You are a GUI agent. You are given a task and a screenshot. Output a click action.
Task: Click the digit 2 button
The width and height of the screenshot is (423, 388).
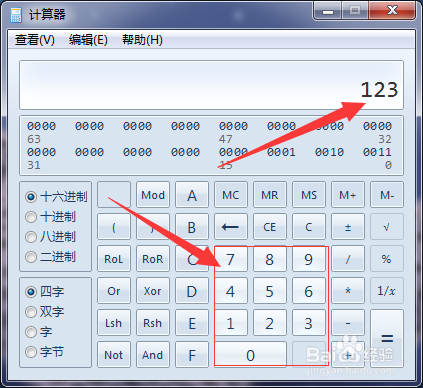[270, 323]
